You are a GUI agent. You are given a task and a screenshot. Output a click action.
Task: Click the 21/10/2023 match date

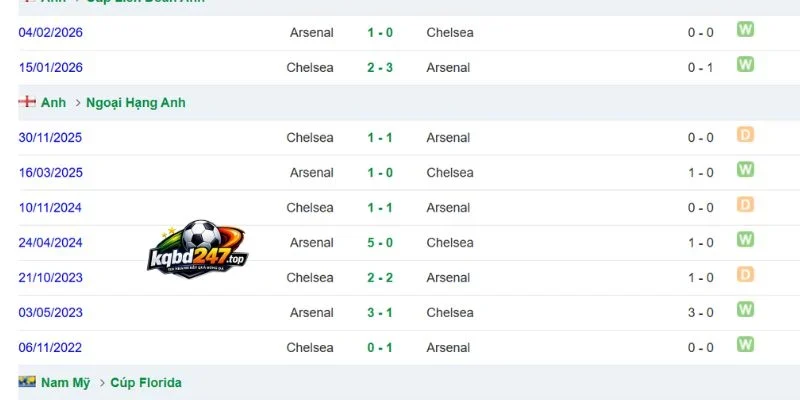(x=50, y=278)
